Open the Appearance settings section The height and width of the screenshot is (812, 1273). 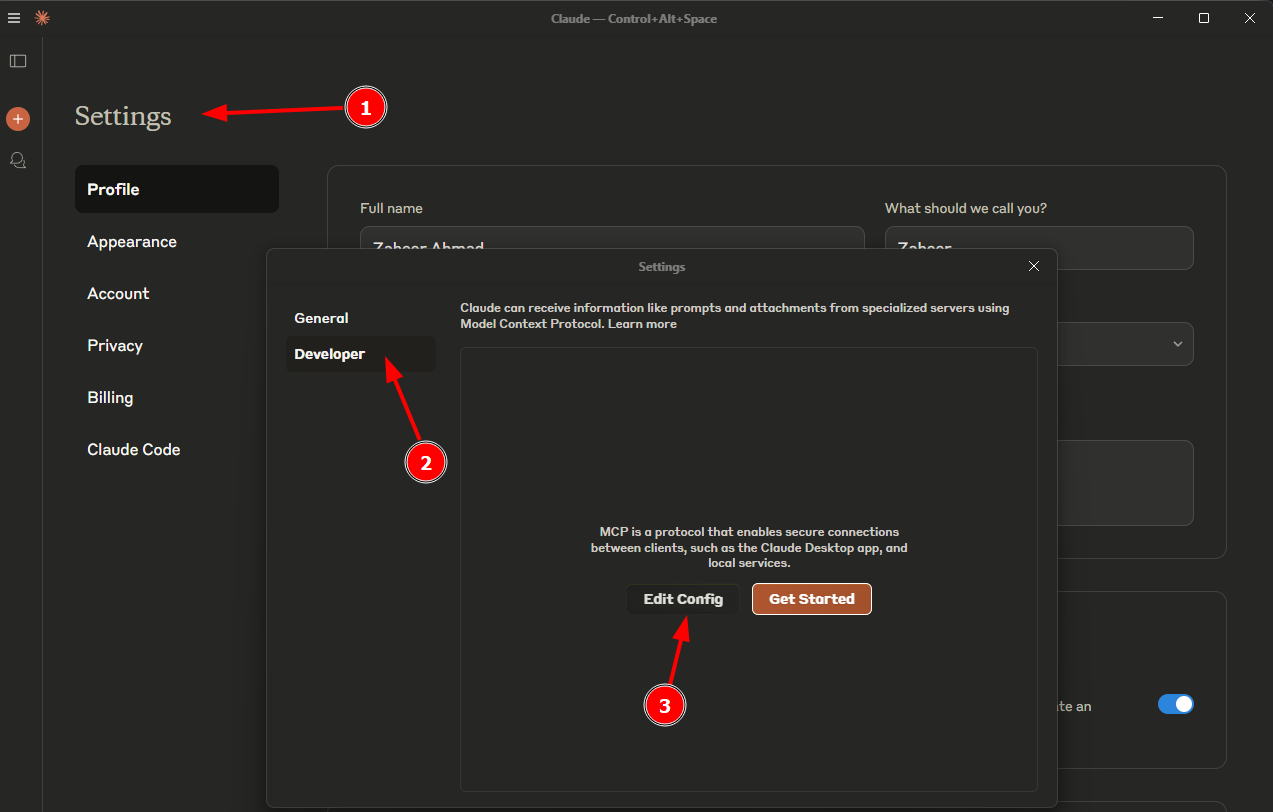point(132,242)
